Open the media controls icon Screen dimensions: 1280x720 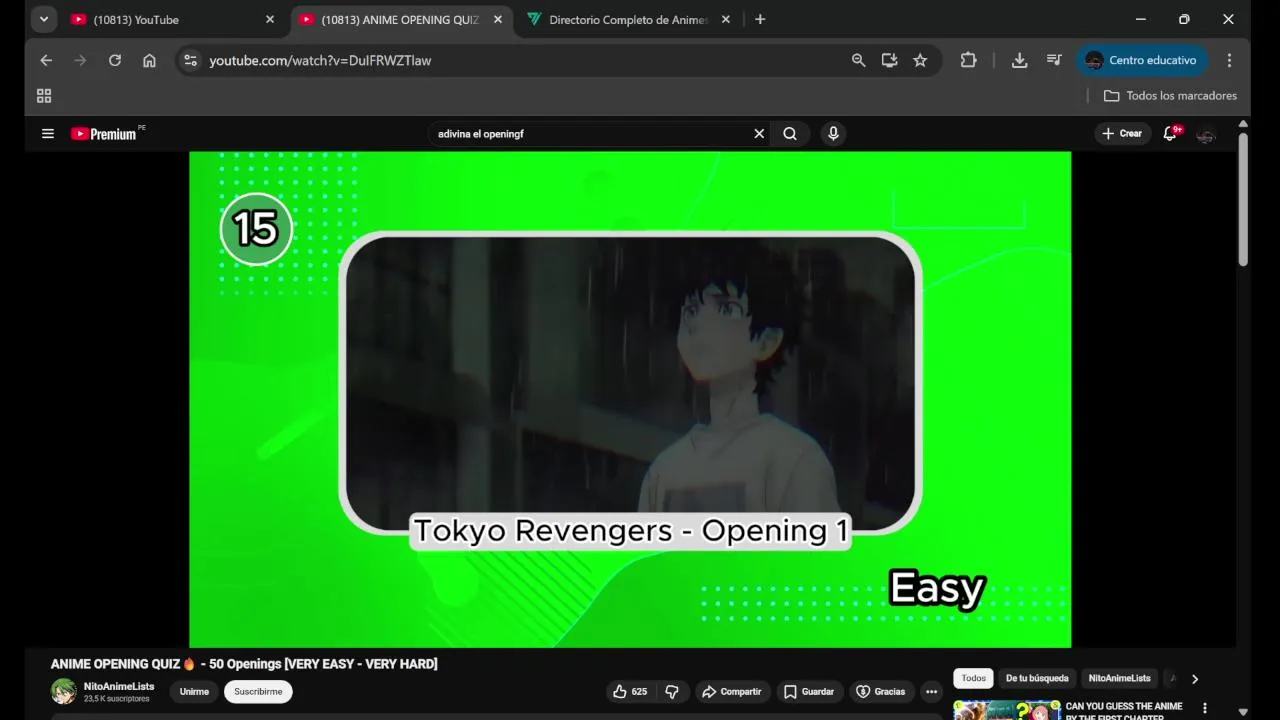point(1054,60)
